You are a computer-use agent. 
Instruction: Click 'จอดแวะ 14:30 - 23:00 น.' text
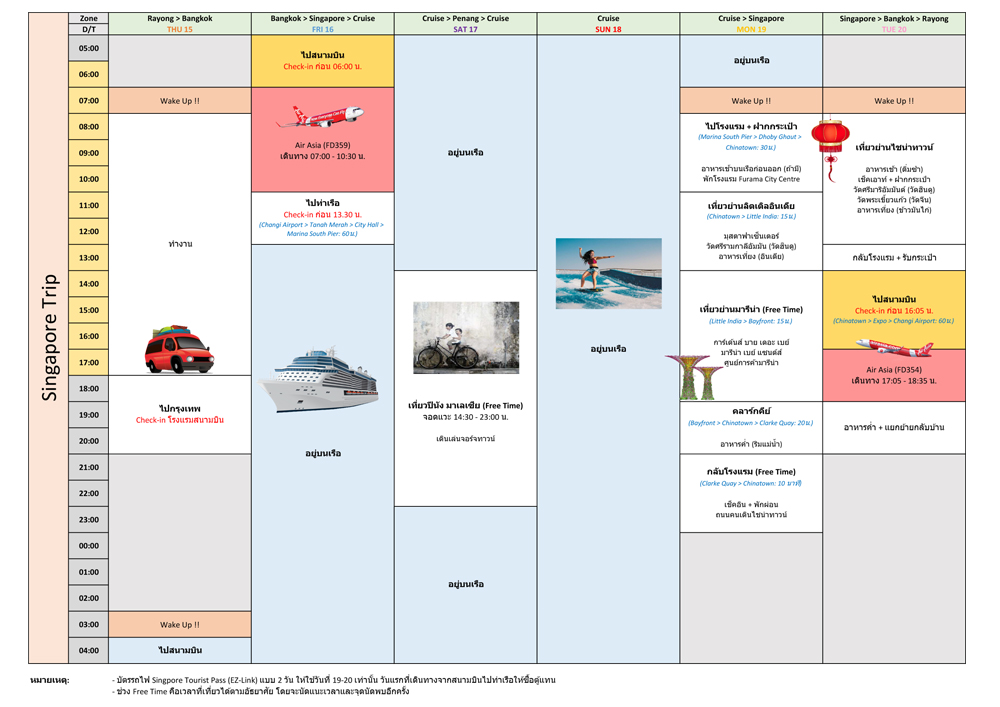(466, 417)
